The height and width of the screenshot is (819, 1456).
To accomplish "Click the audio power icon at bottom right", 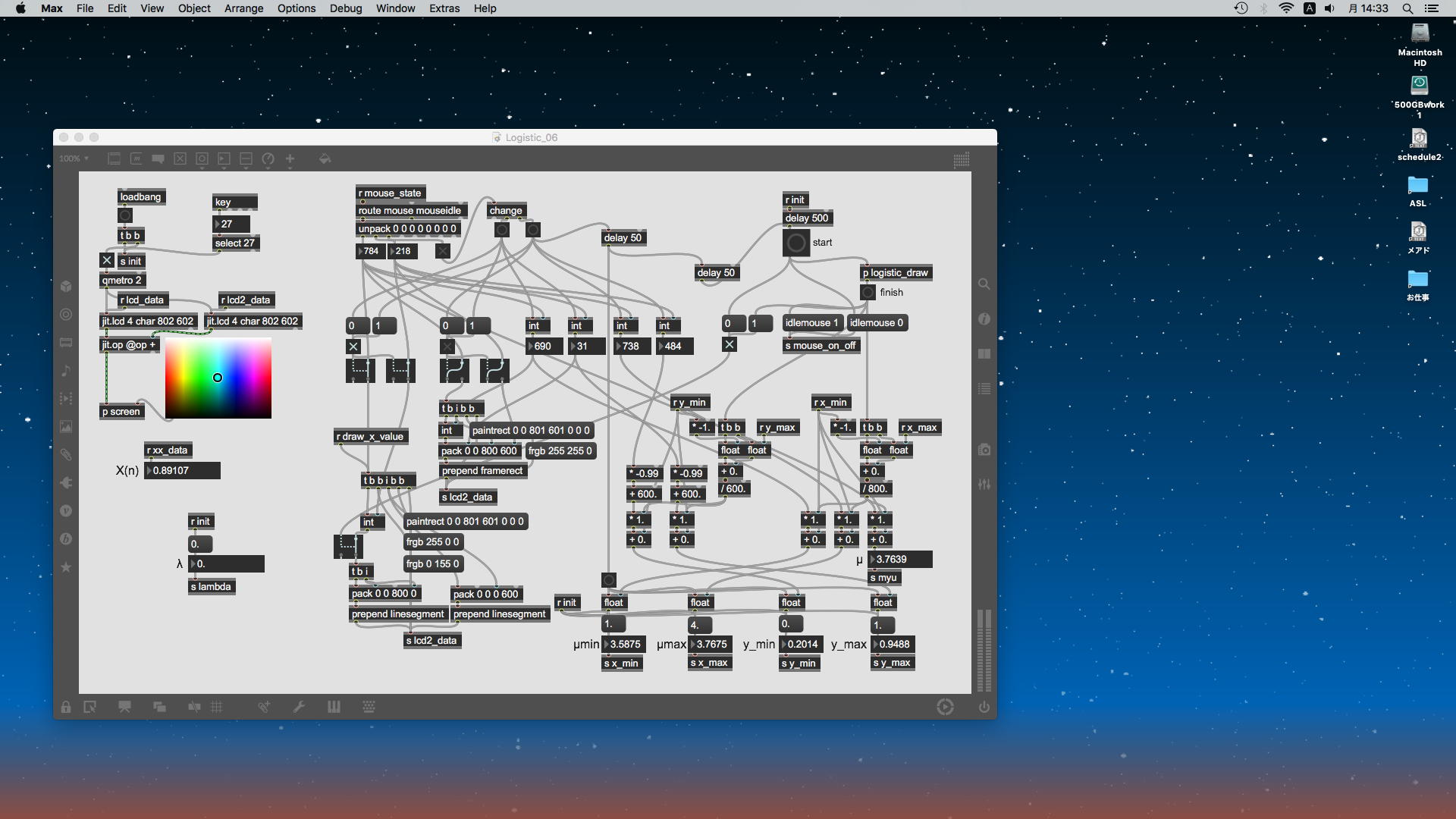I will pyautogui.click(x=984, y=708).
